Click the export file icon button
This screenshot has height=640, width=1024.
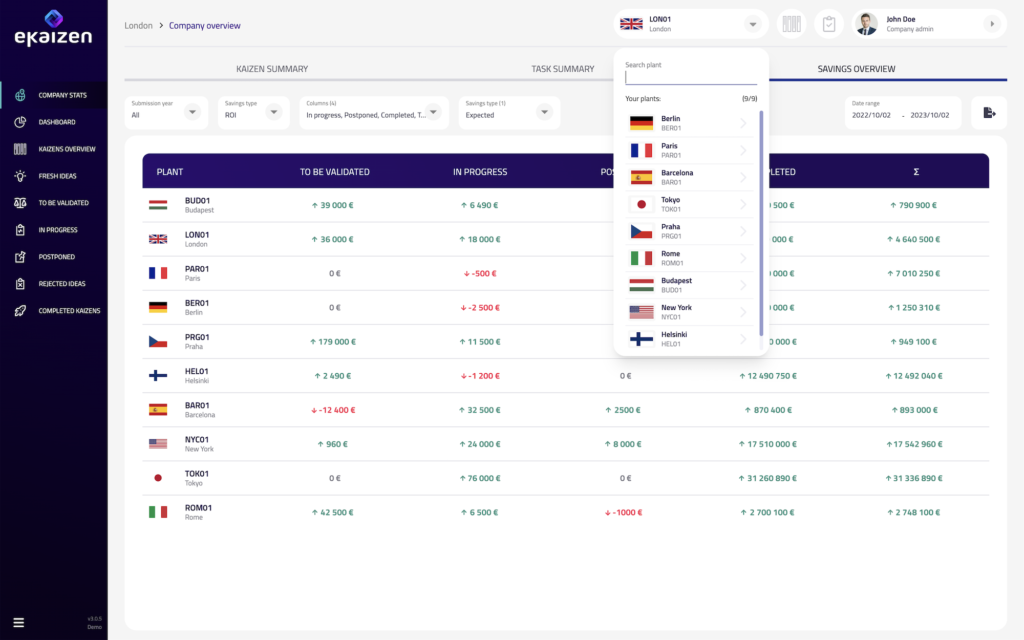point(989,113)
